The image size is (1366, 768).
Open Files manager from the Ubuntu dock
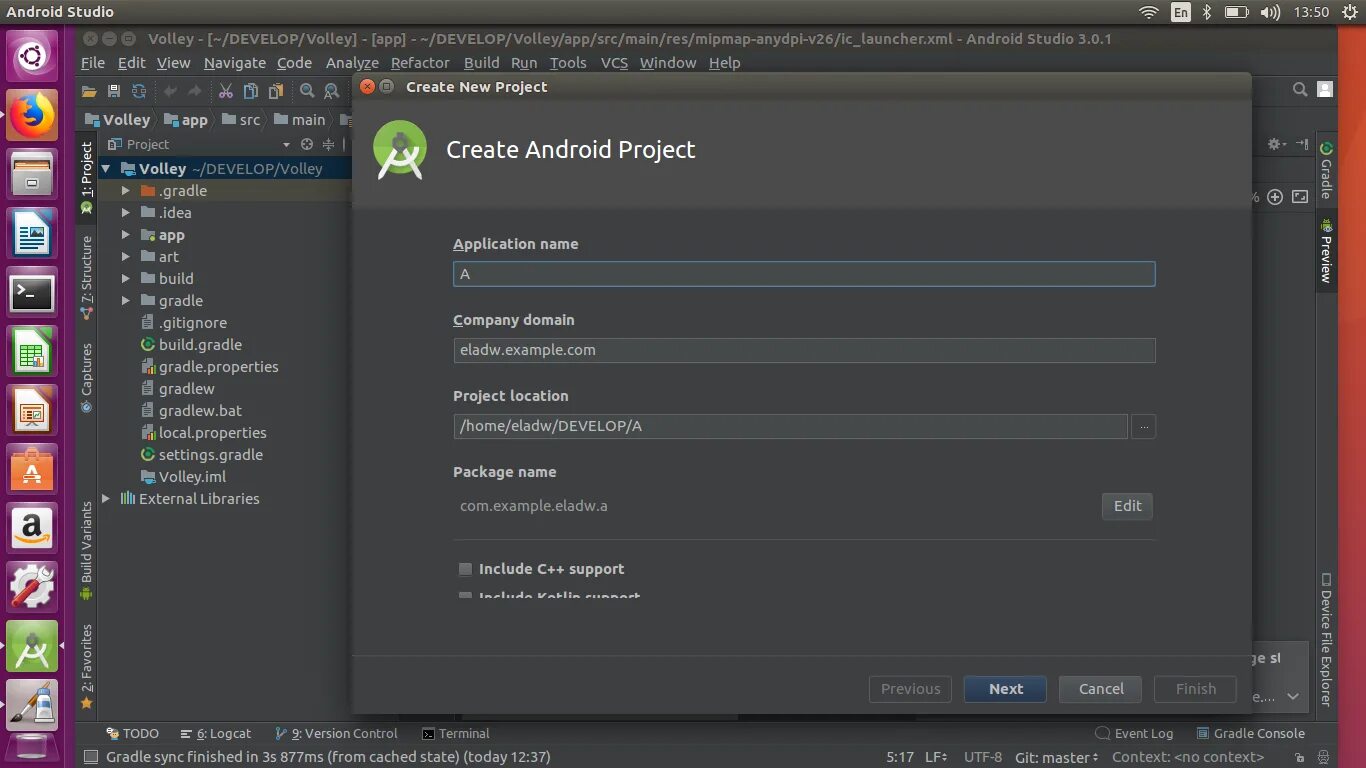(32, 175)
